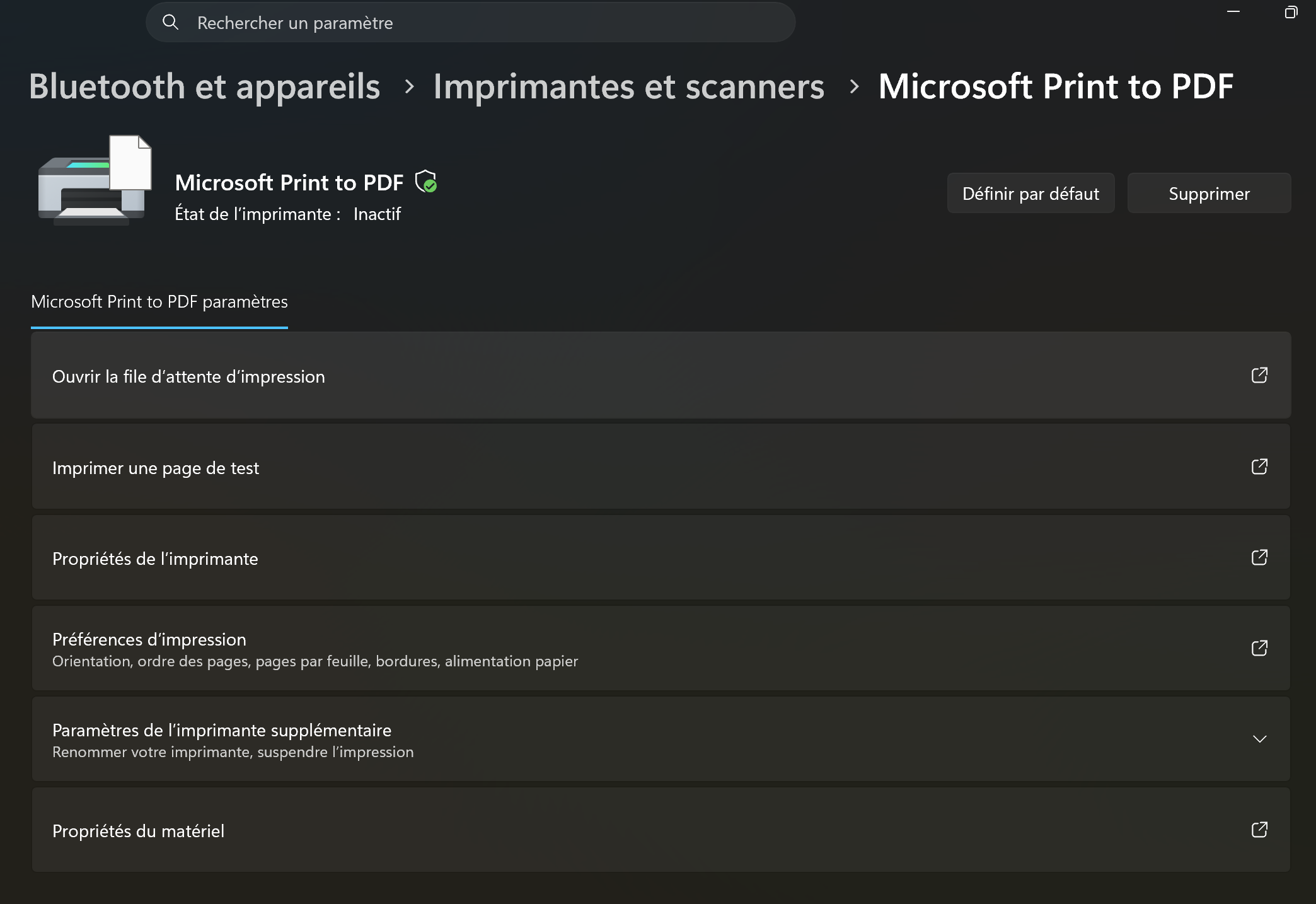Restore down the Settings window
Viewport: 1316px width, 904px height.
(1291, 12)
